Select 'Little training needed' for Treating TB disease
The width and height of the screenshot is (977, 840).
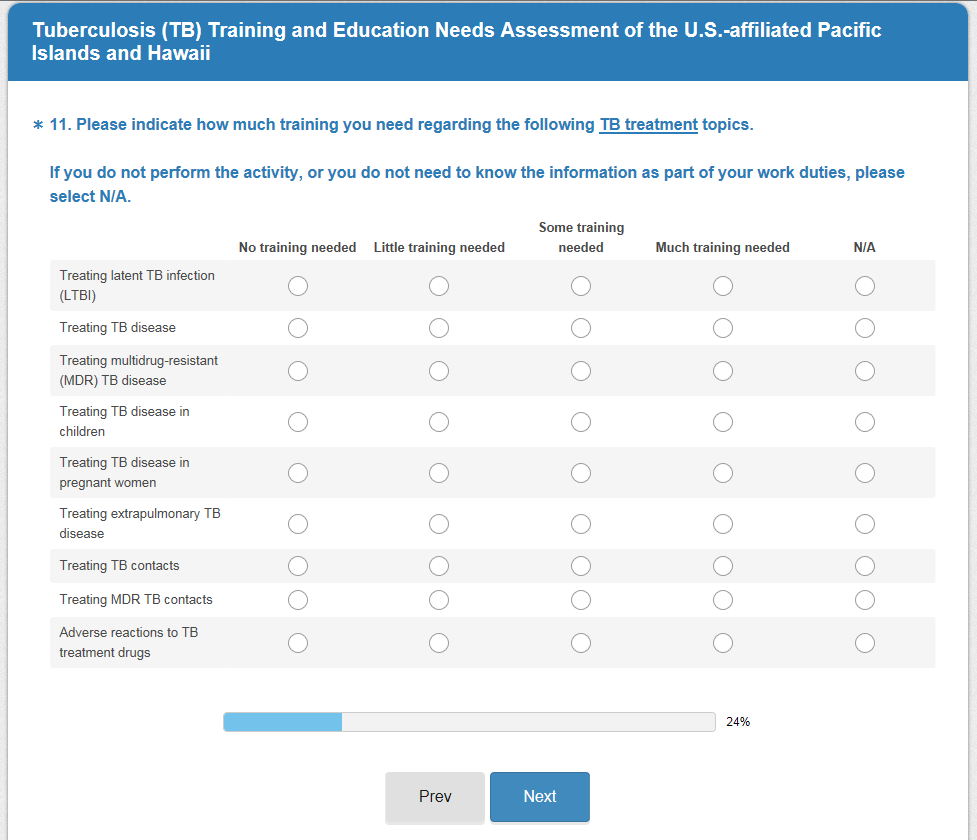(439, 328)
